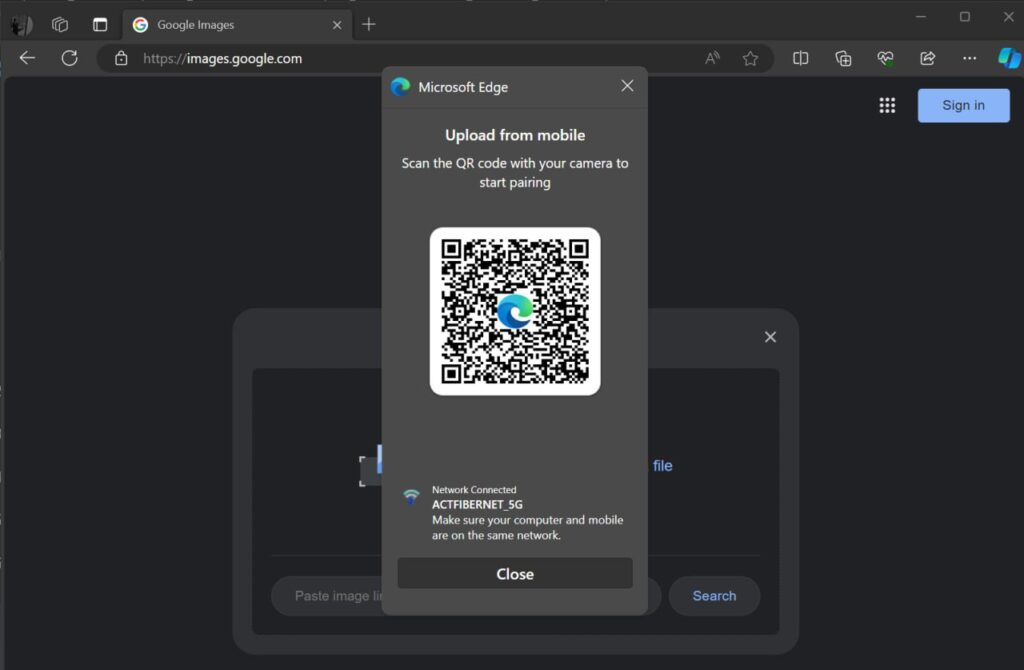Refresh the Google Images page

[x=69, y=58]
